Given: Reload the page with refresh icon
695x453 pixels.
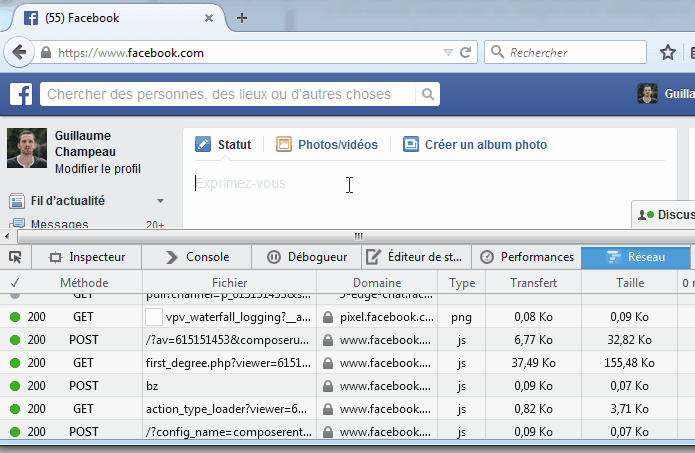Looking at the screenshot, I should click(465, 53).
